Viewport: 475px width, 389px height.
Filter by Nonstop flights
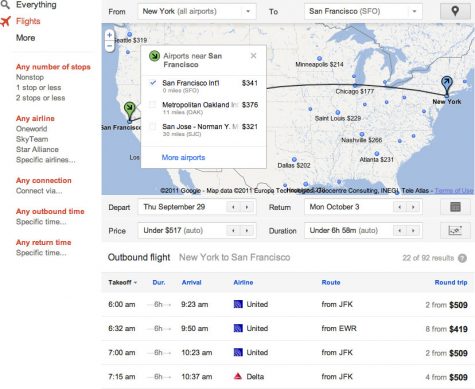pyautogui.click(x=30, y=77)
